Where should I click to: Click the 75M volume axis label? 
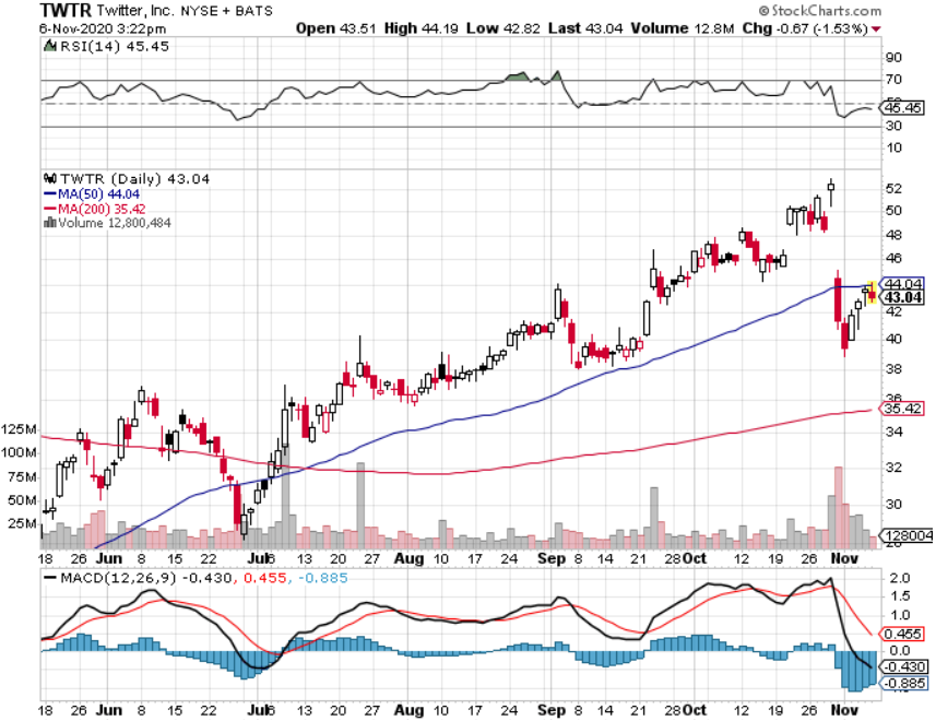[23, 477]
